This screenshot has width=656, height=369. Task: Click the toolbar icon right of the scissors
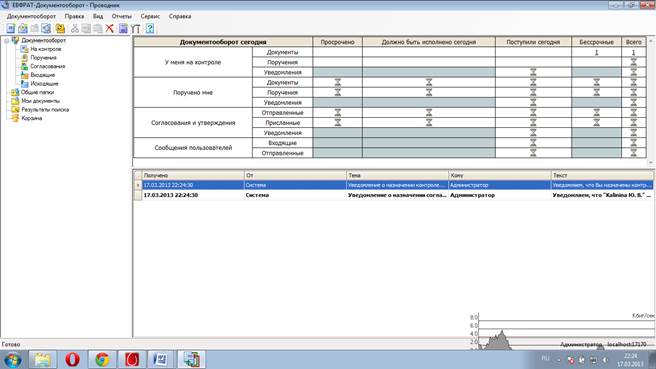[x=86, y=28]
